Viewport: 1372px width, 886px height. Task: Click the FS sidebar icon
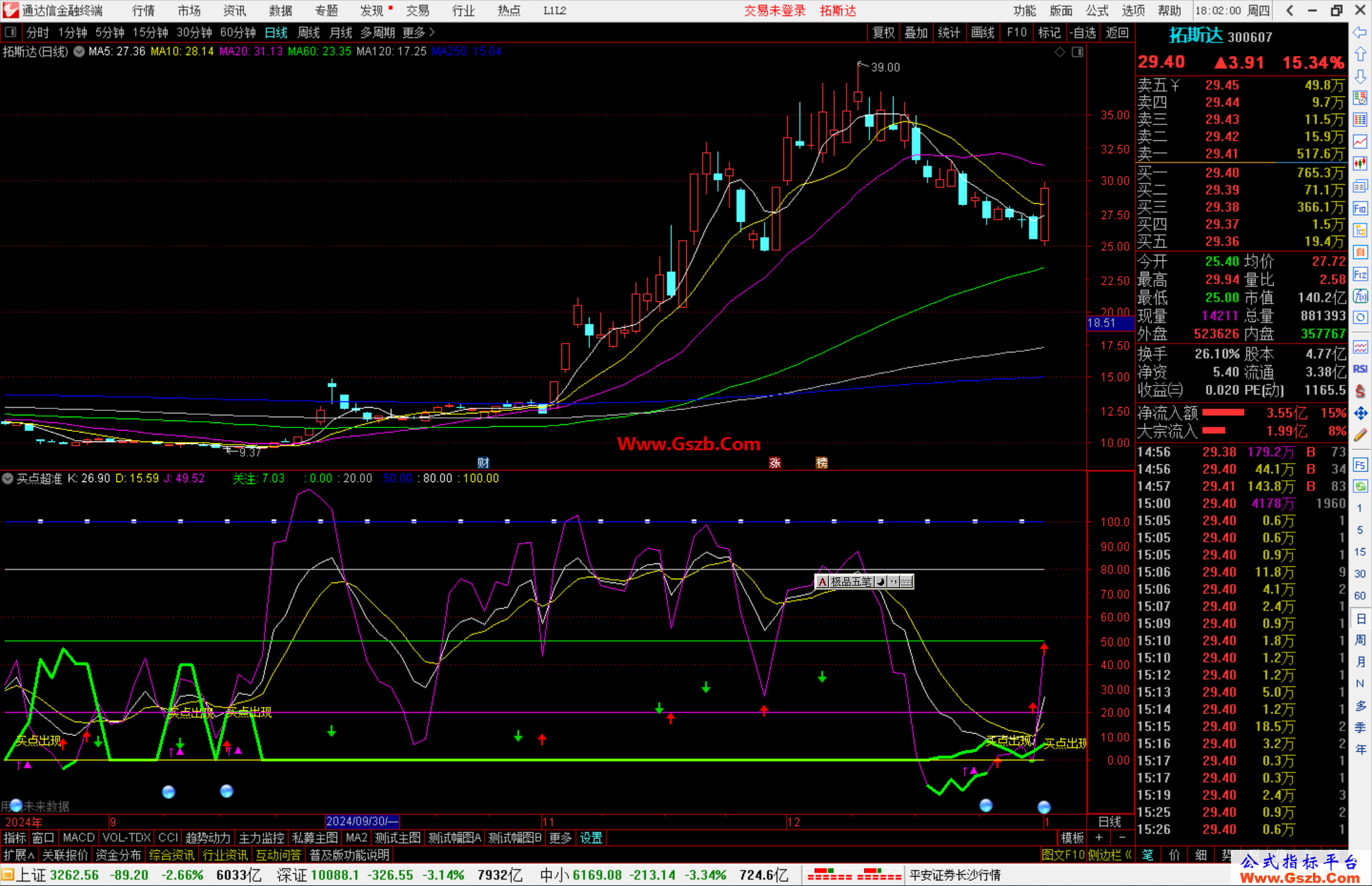pos(1360,464)
